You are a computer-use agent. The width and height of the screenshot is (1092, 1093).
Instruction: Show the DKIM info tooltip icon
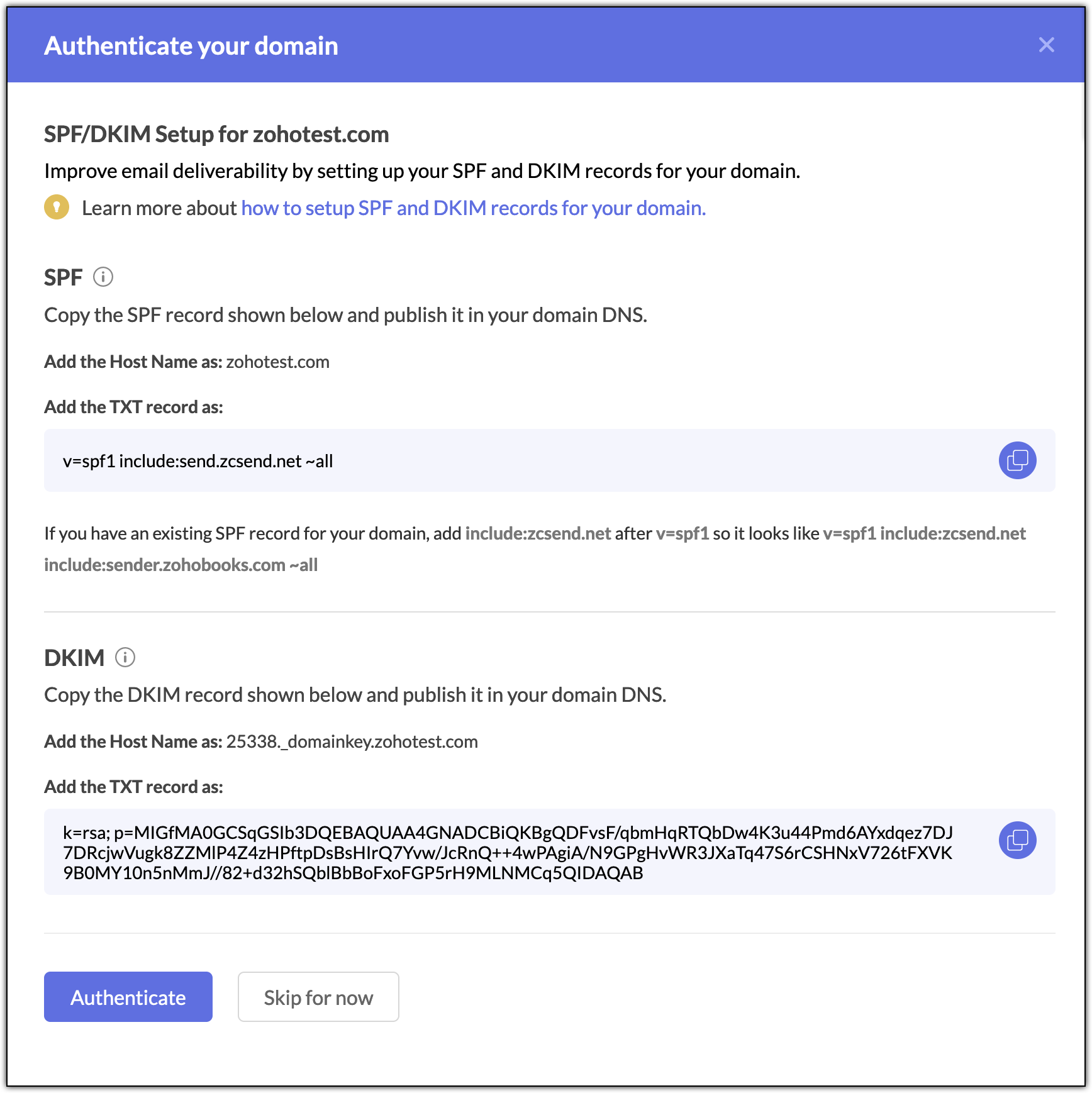[x=125, y=657]
